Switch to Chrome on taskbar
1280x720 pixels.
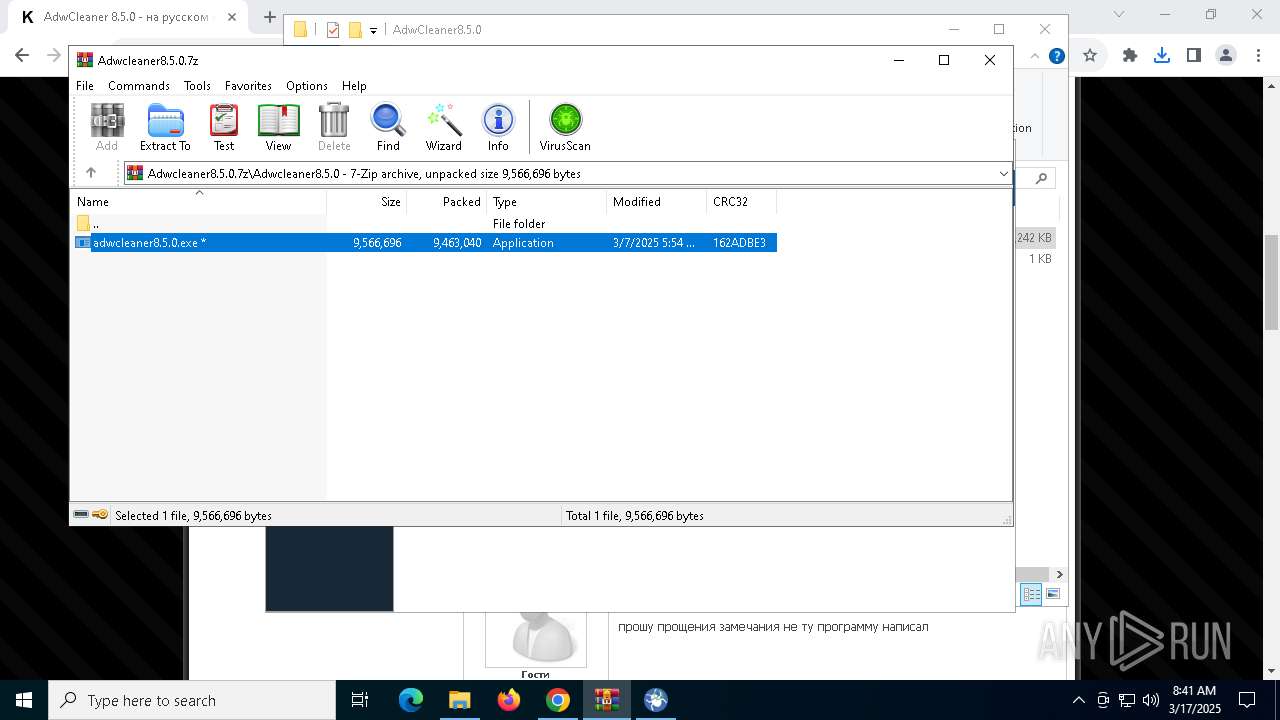558,700
